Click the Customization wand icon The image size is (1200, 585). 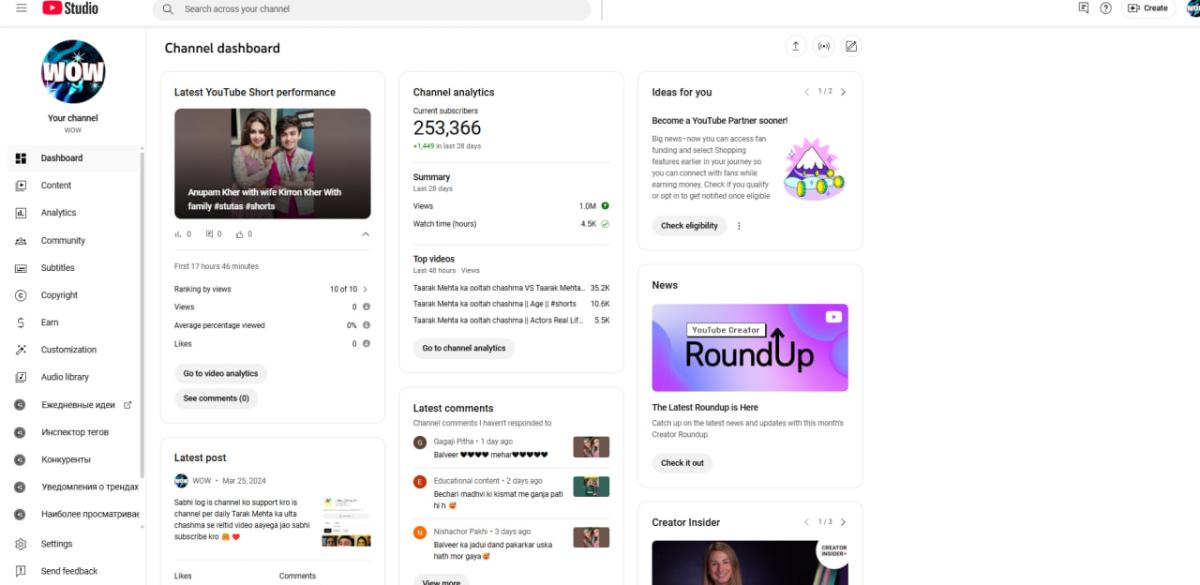pyautogui.click(x=21, y=350)
